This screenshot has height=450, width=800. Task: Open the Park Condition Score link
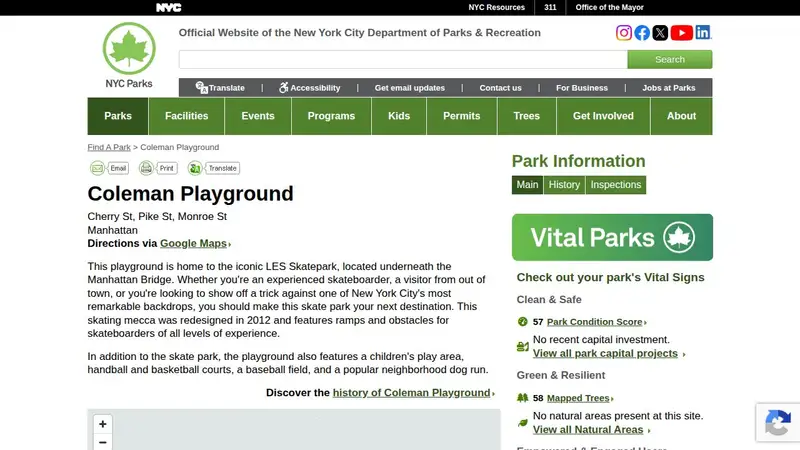click(594, 322)
